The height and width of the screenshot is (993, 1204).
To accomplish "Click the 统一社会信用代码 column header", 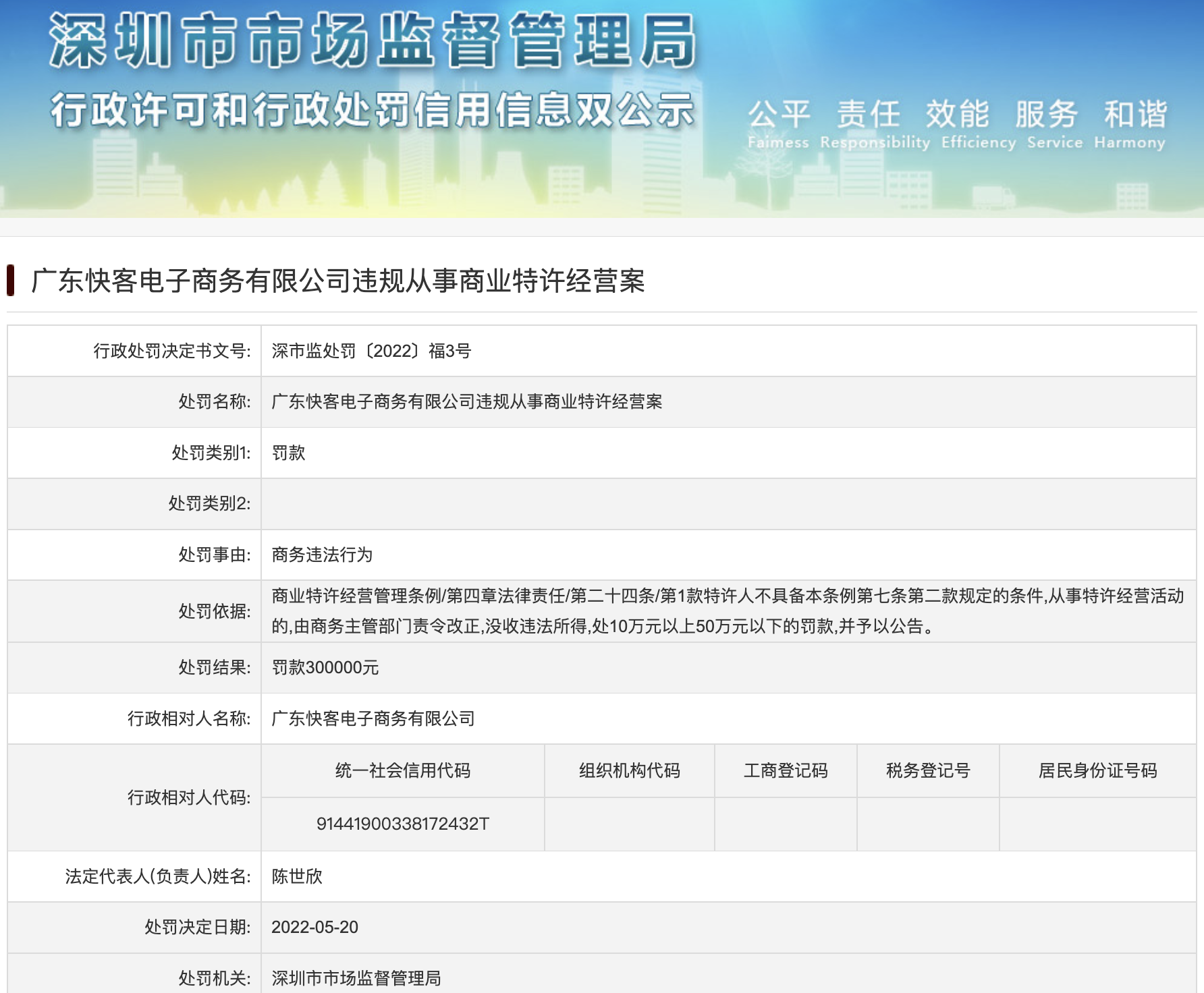I will (403, 770).
